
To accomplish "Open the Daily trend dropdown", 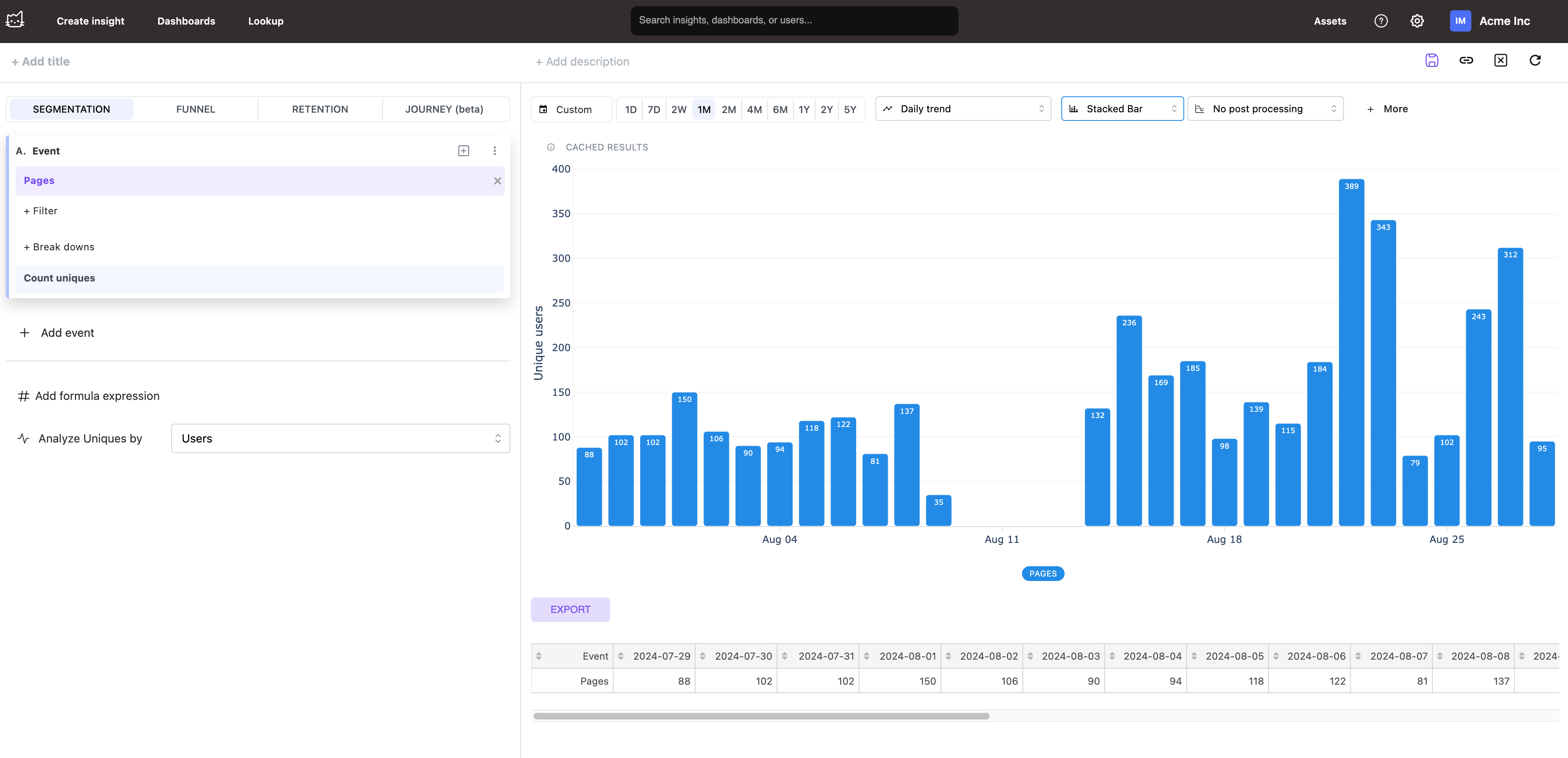I will [963, 109].
